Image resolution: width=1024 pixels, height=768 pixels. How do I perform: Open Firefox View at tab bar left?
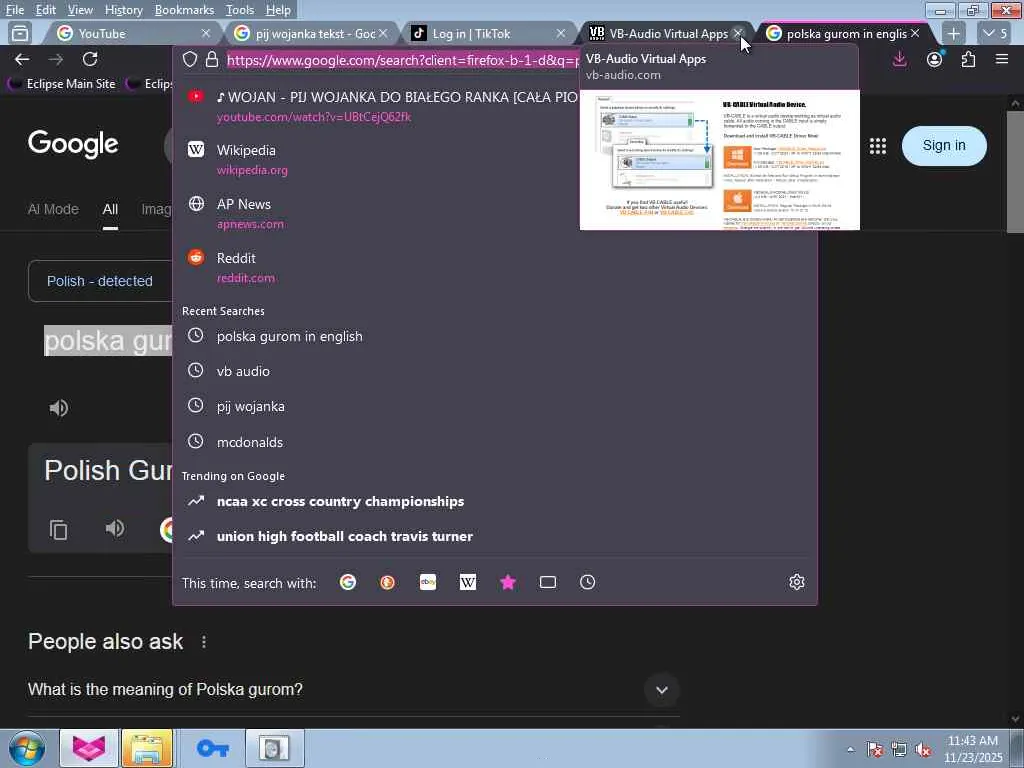click(x=20, y=33)
